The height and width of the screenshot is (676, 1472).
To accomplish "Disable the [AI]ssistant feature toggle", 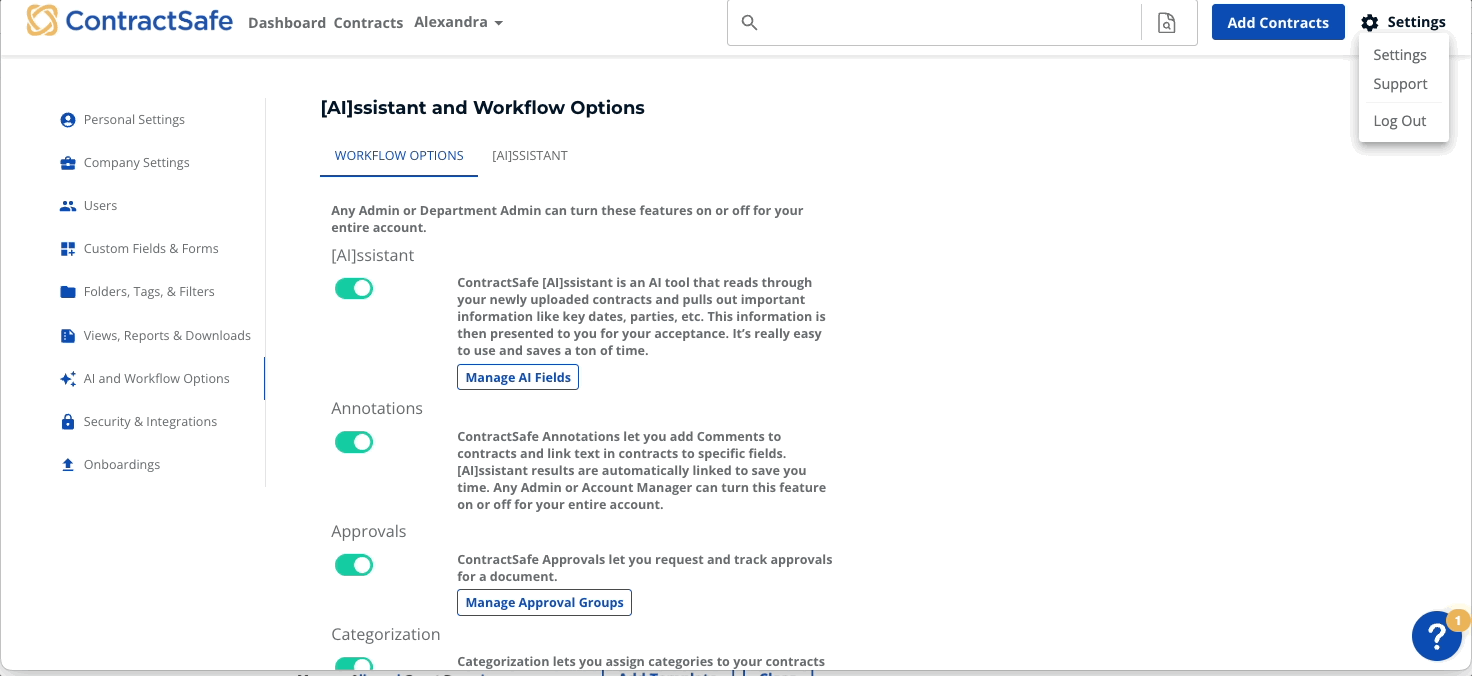I will [354, 288].
